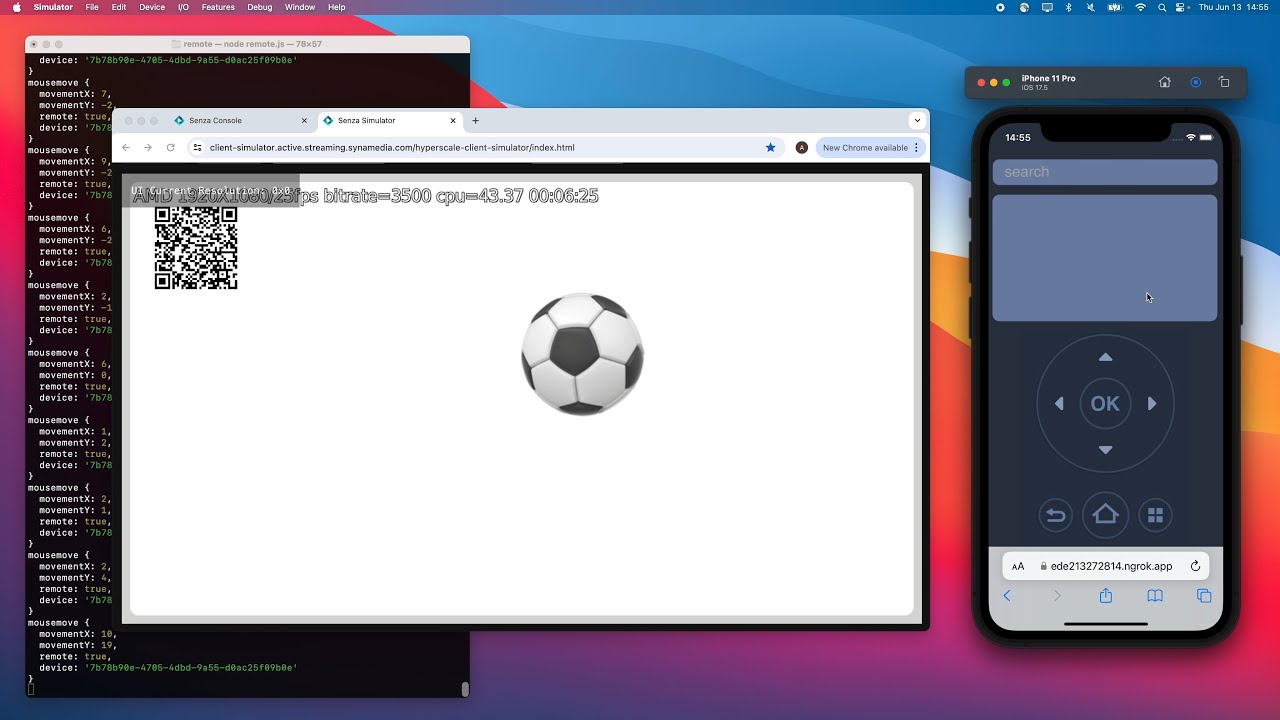Go back in iPhone Safari
1280x720 pixels.
coord(1007,596)
